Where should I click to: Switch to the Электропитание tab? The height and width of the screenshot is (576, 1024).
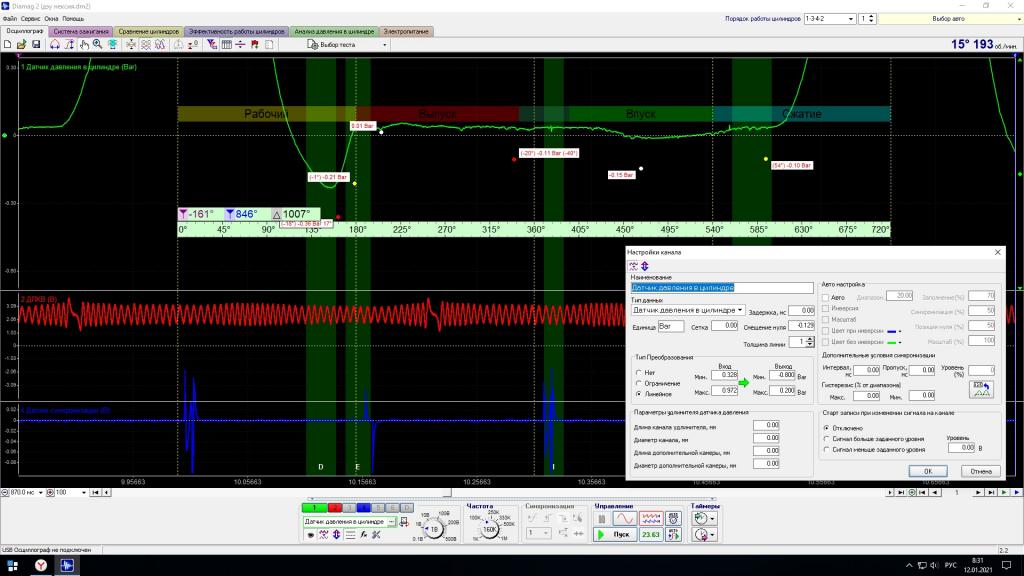tap(406, 31)
